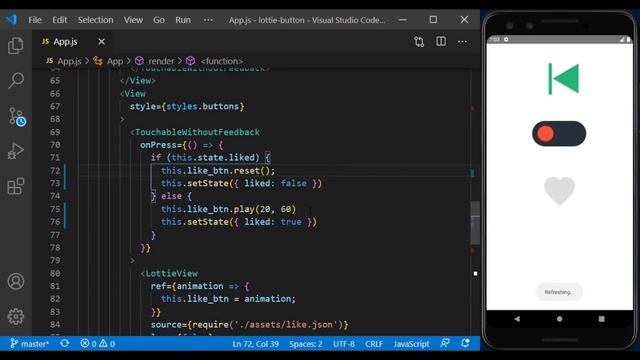640x360 pixels.
Task: Tap the grey heart like button on emulator
Action: point(559,190)
